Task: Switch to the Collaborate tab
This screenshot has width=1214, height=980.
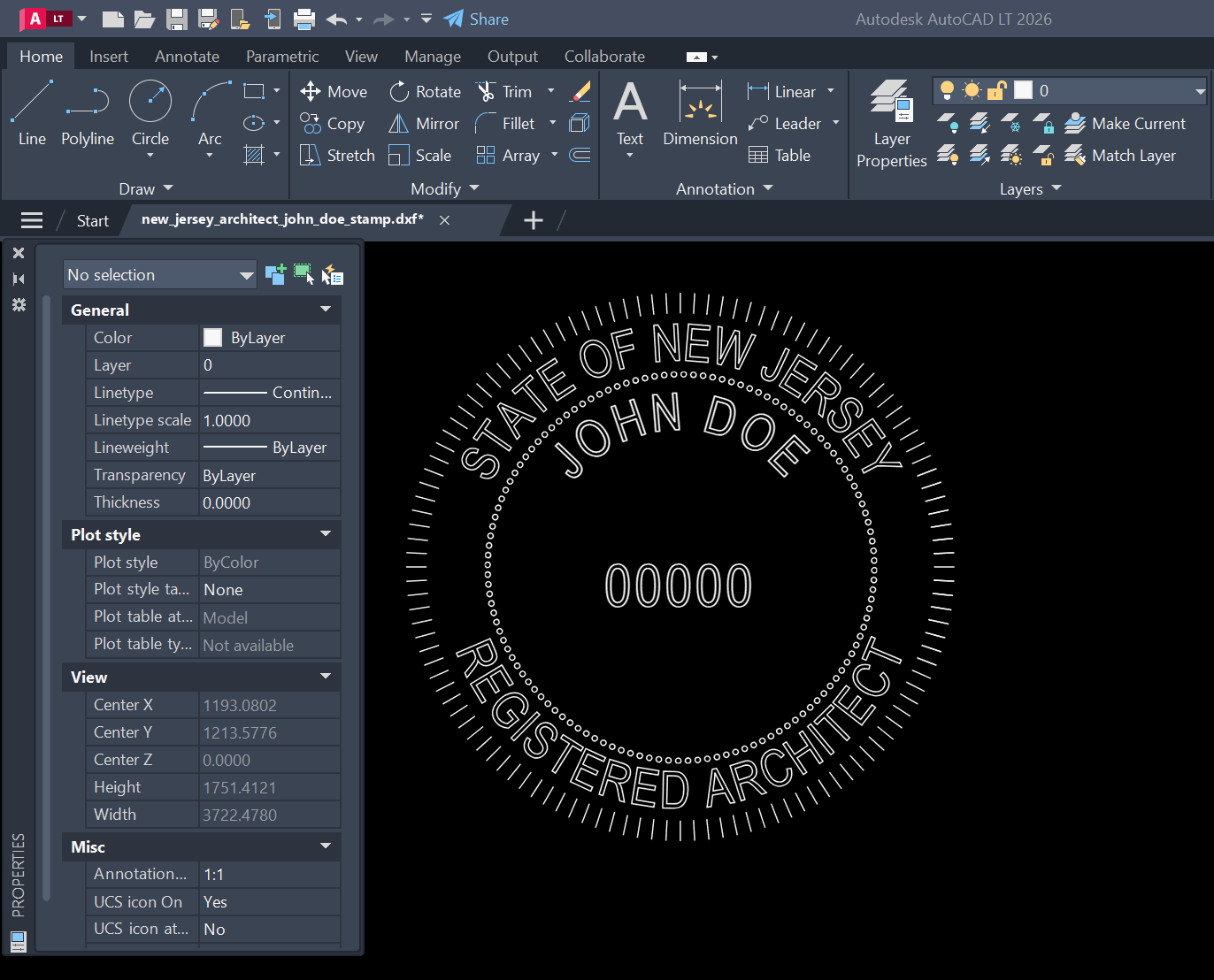Action: (x=604, y=56)
